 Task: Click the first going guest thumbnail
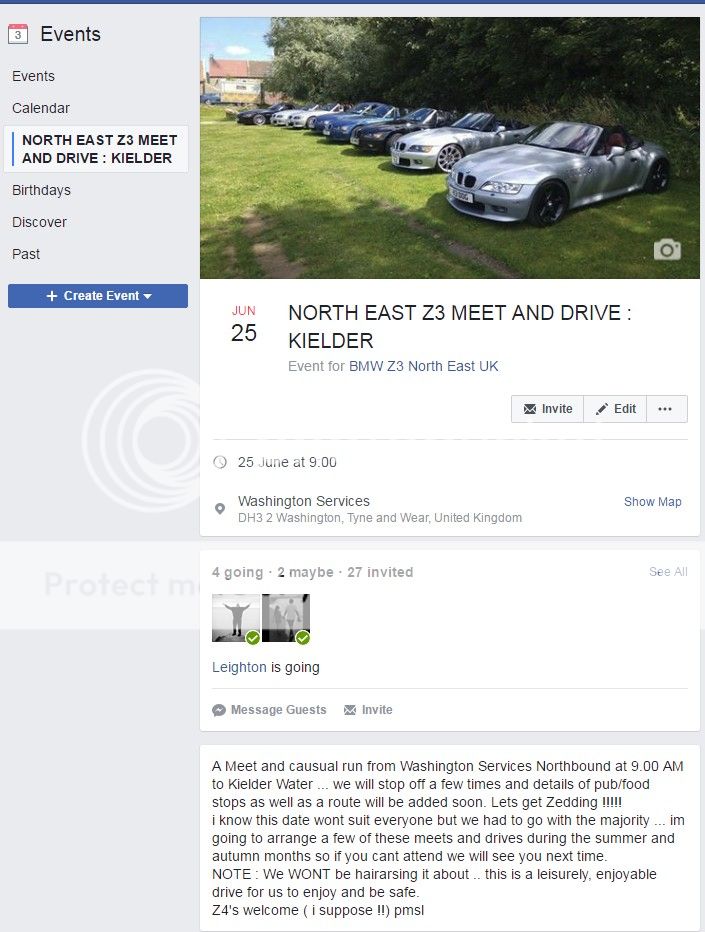click(x=236, y=618)
